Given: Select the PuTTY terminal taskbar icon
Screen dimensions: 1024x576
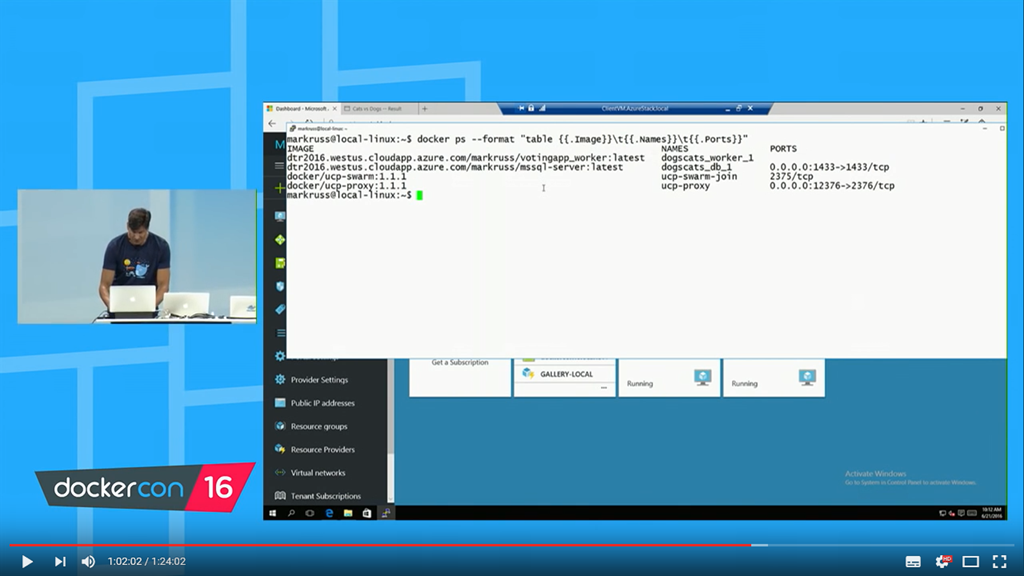Looking at the screenshot, I should [x=386, y=513].
